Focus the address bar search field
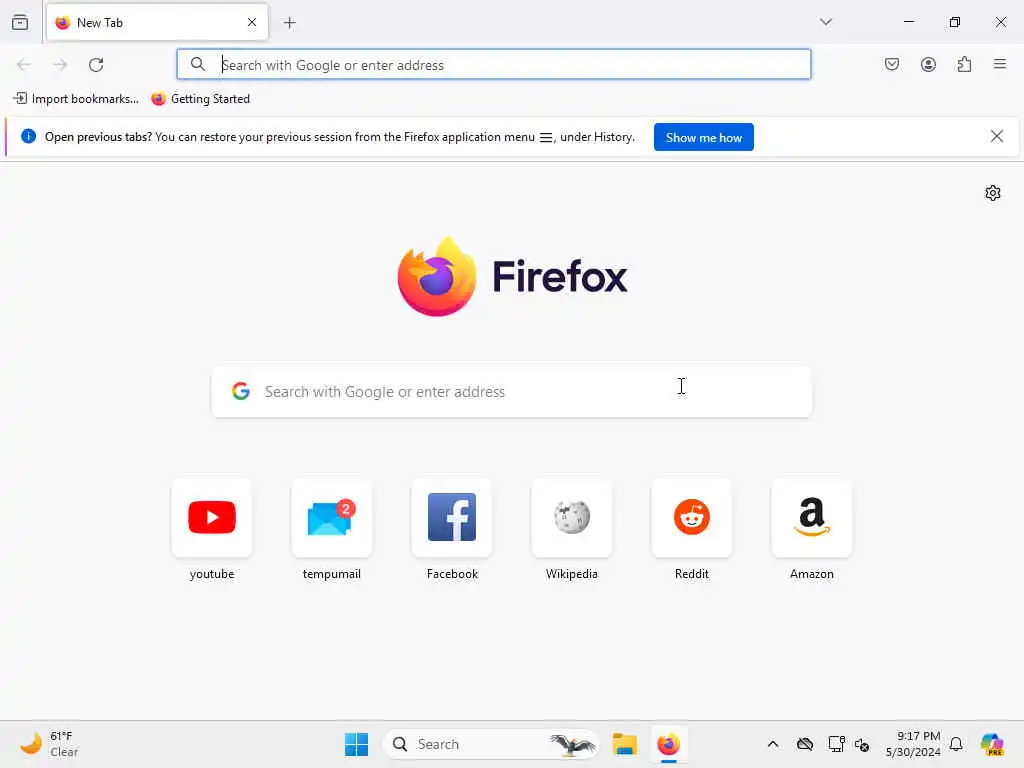Image resolution: width=1024 pixels, height=768 pixels. pyautogui.click(x=494, y=65)
